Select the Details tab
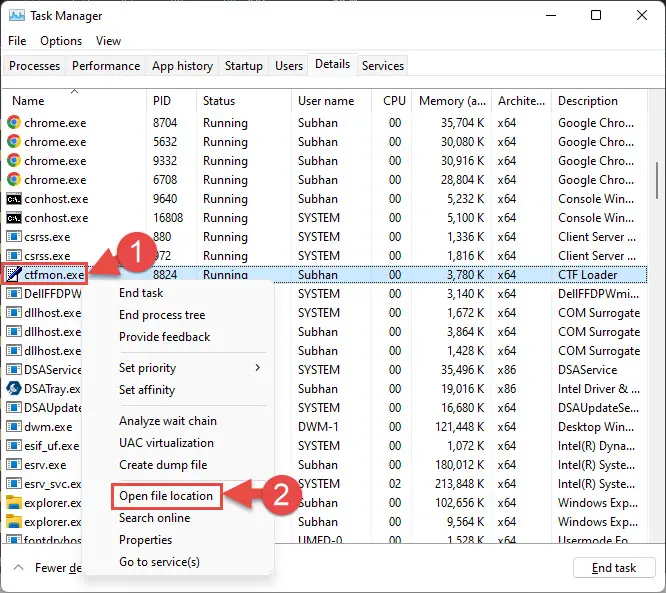 click(x=333, y=64)
